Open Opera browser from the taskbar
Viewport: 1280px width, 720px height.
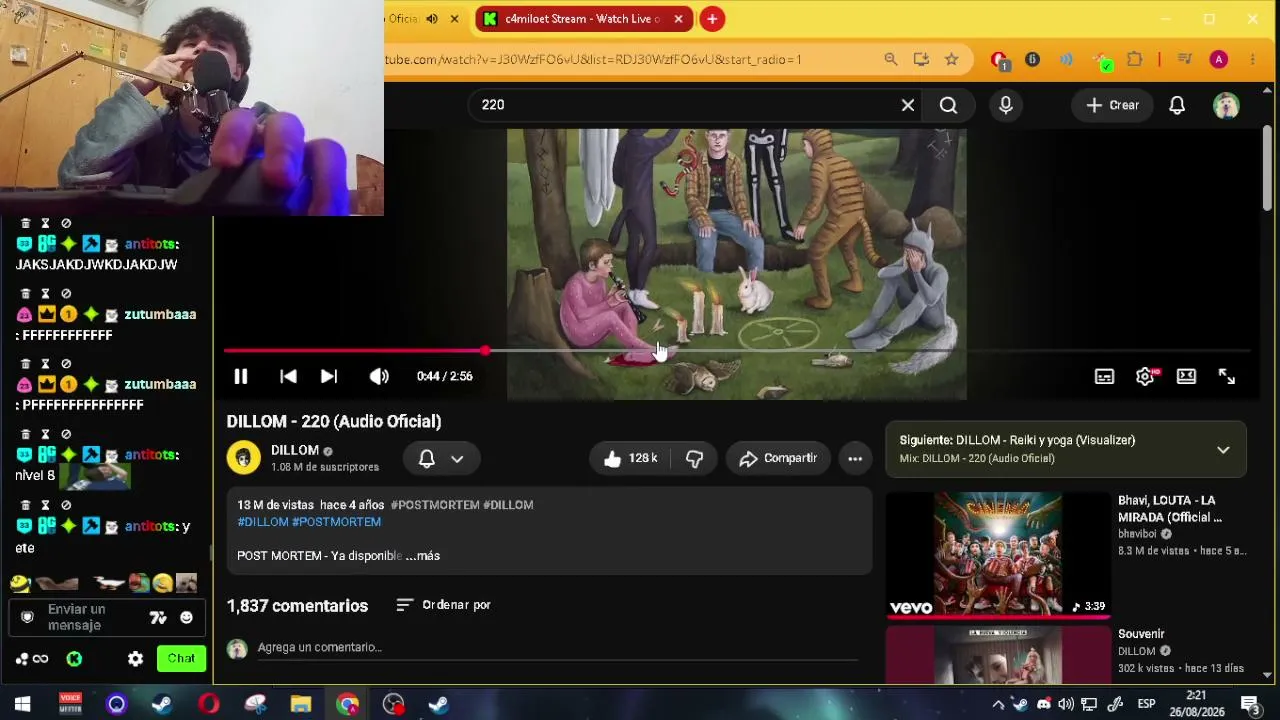[x=209, y=704]
